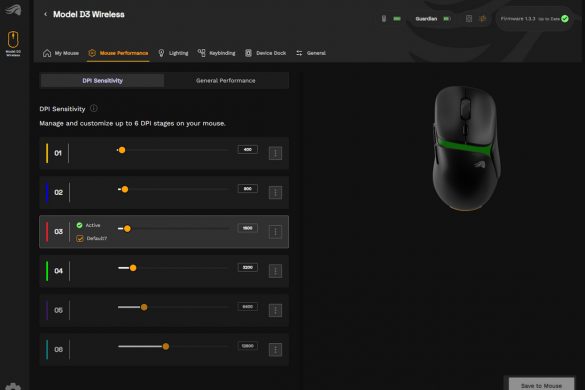Select the stage 01 yellow color bar
585x390 pixels.
point(47,153)
